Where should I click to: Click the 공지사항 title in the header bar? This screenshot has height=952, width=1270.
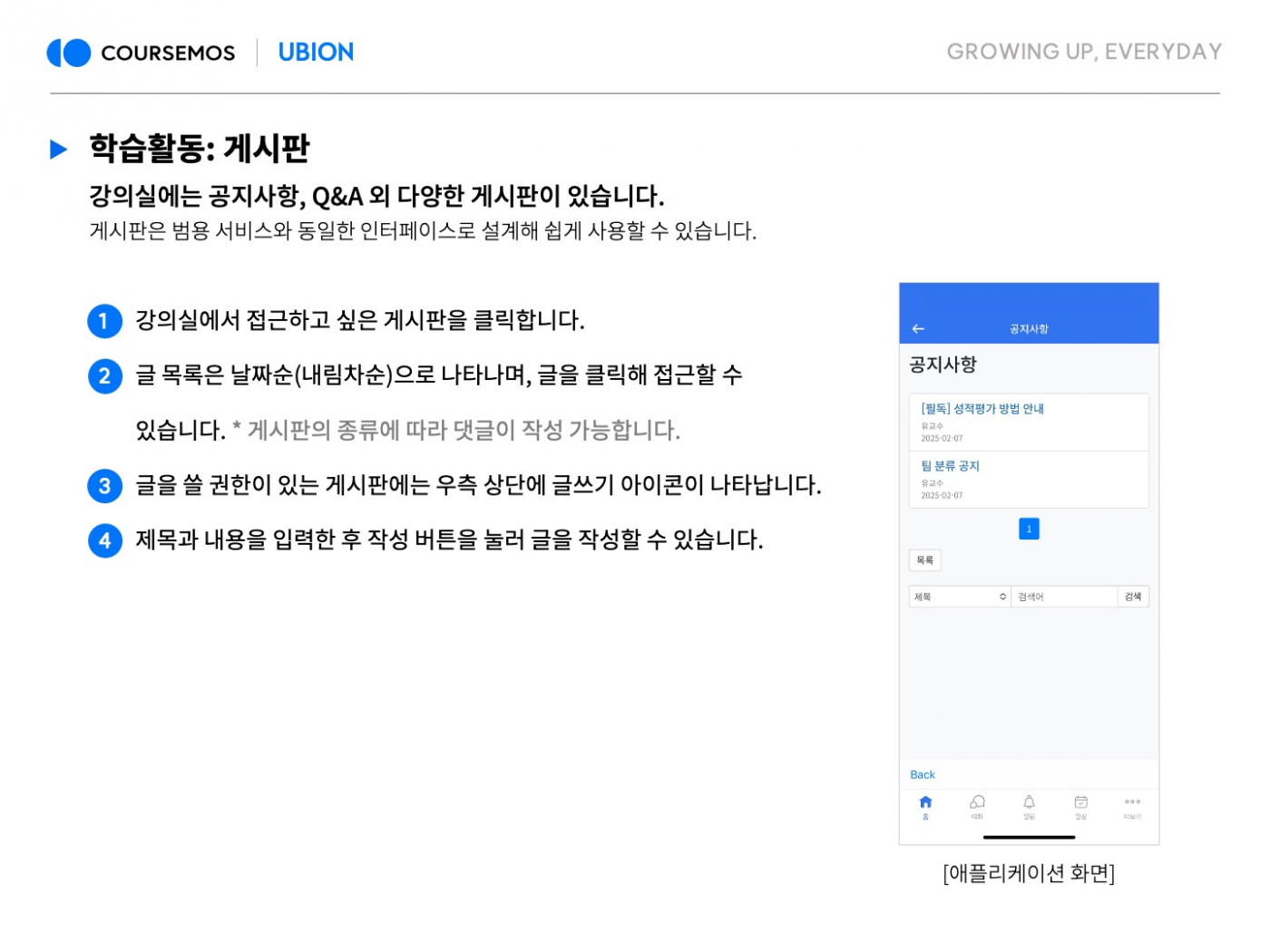tap(1029, 329)
